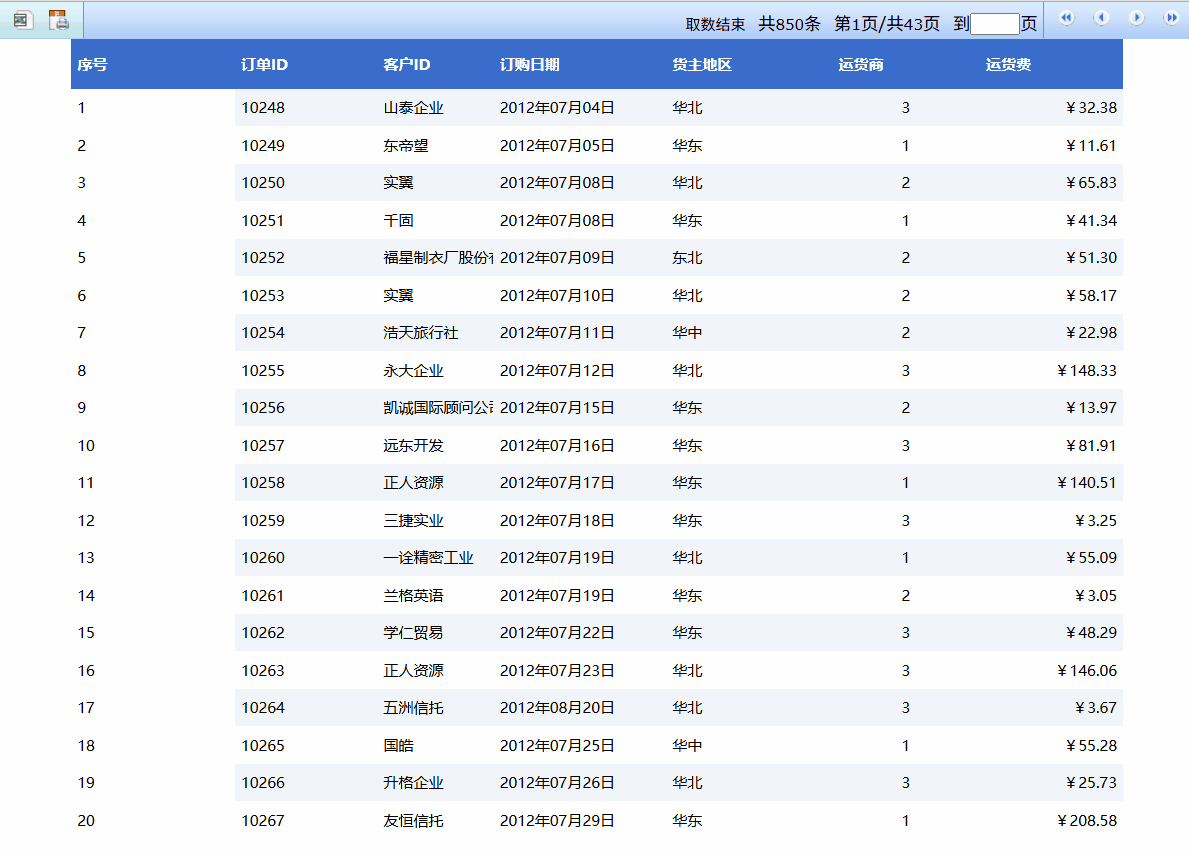This screenshot has width=1189, height=854.
Task: Go to the next page
Action: (x=1136, y=18)
